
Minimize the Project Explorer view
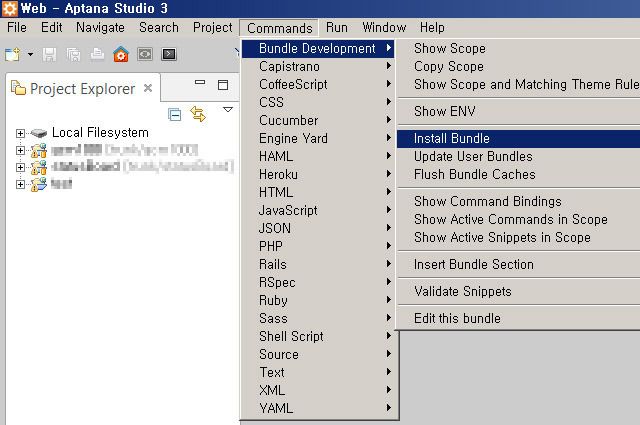pos(200,83)
